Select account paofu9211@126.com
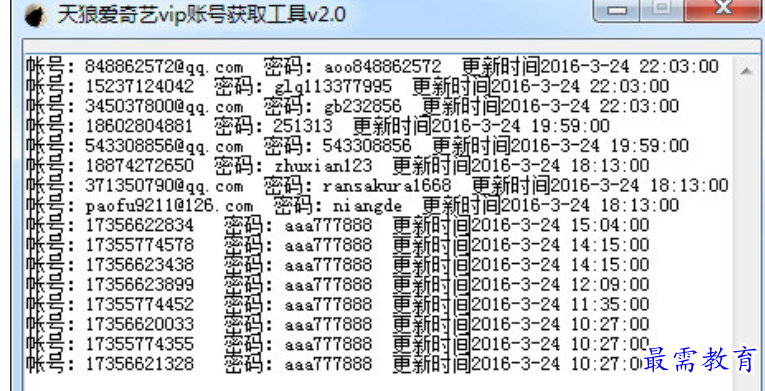Screen dimensions: 765x391 (169, 206)
